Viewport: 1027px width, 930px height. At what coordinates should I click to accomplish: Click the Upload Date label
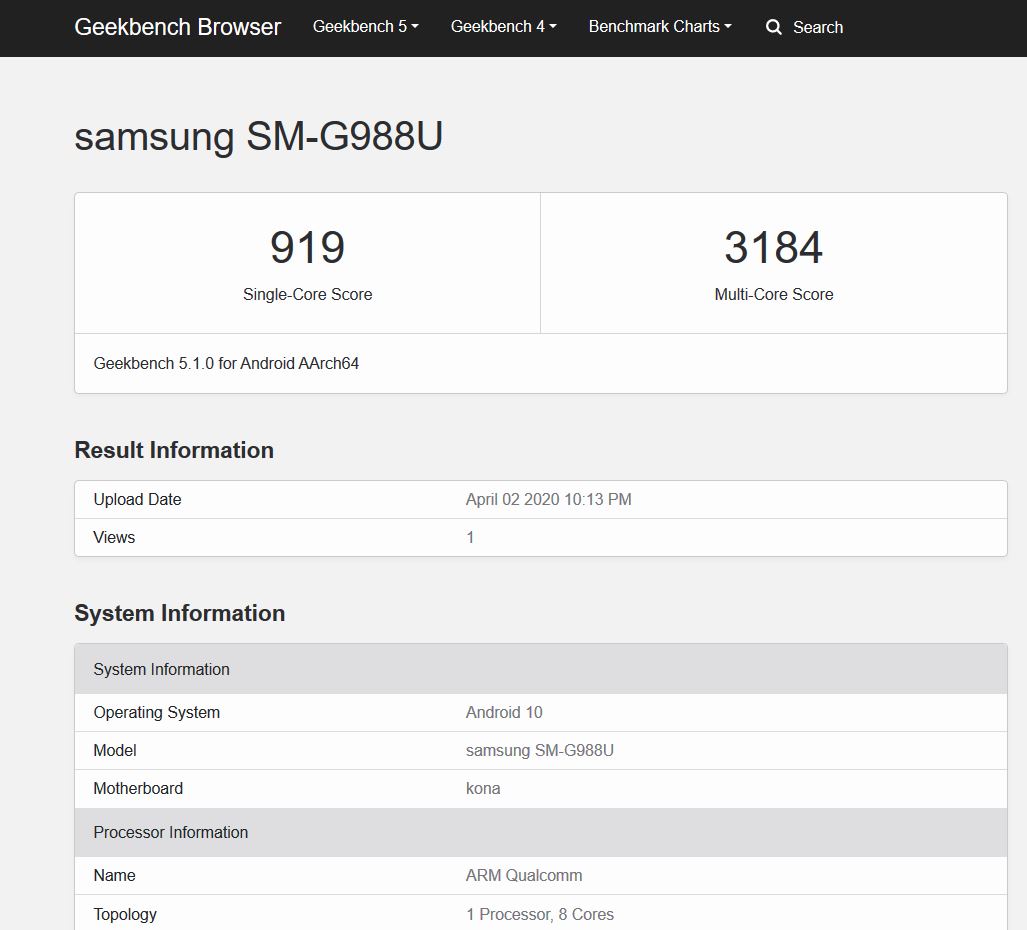137,499
